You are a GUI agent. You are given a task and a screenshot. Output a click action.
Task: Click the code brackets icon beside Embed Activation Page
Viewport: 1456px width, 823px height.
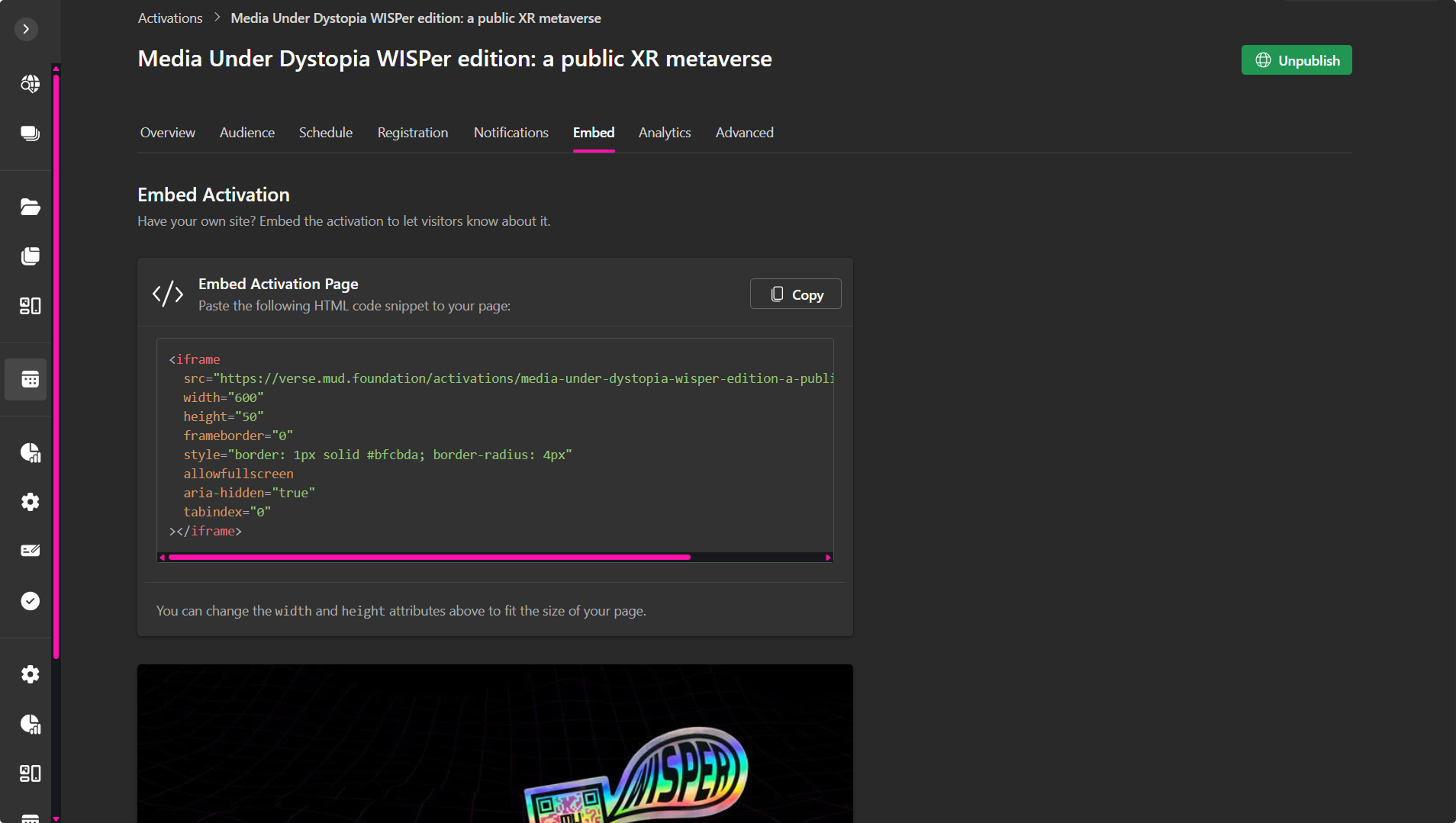tap(167, 293)
